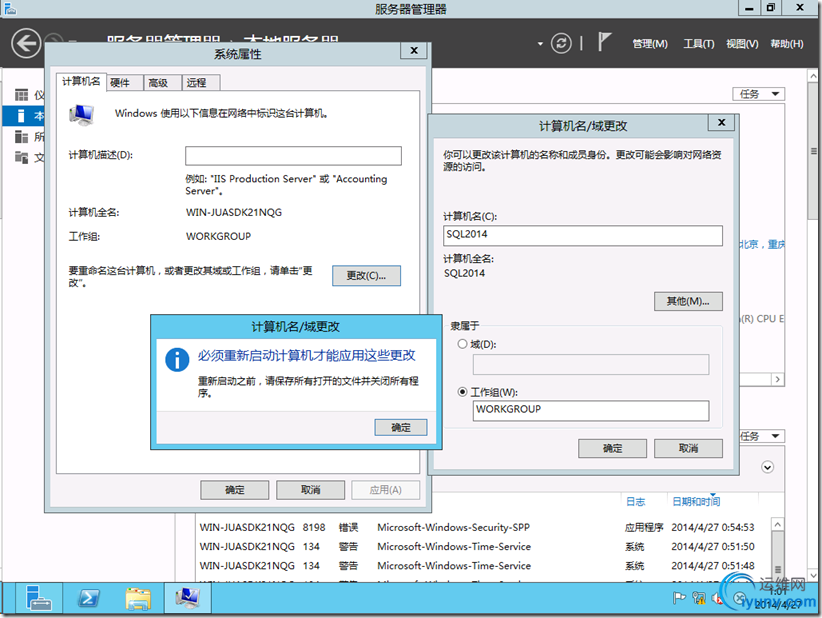The image size is (822, 618).
Task: Close the Computer Name/Domain Changes dialog
Action: pos(721,122)
